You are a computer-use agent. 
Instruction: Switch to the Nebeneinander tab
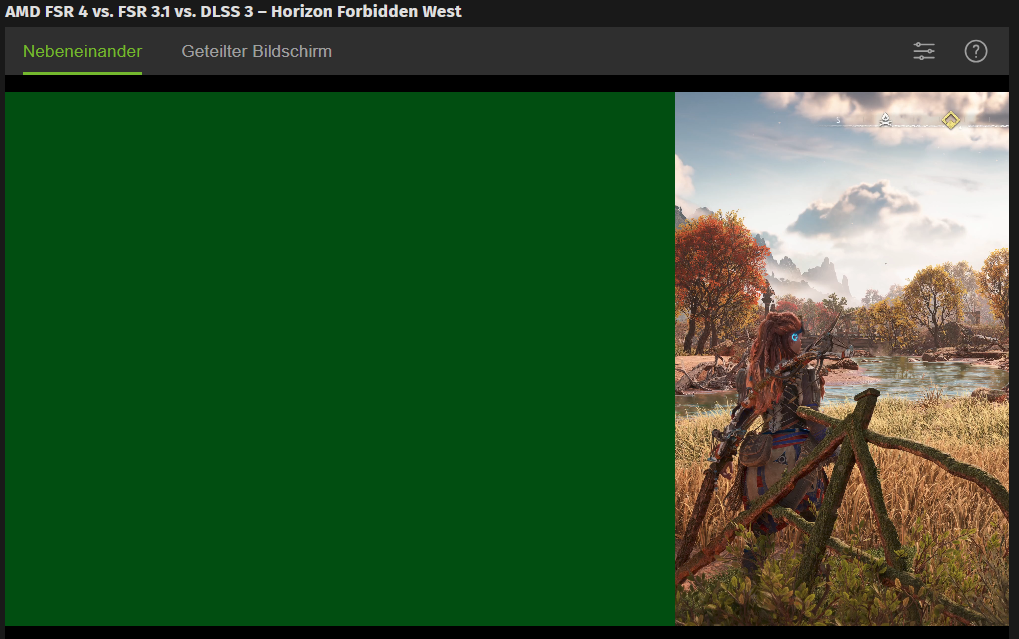(83, 51)
